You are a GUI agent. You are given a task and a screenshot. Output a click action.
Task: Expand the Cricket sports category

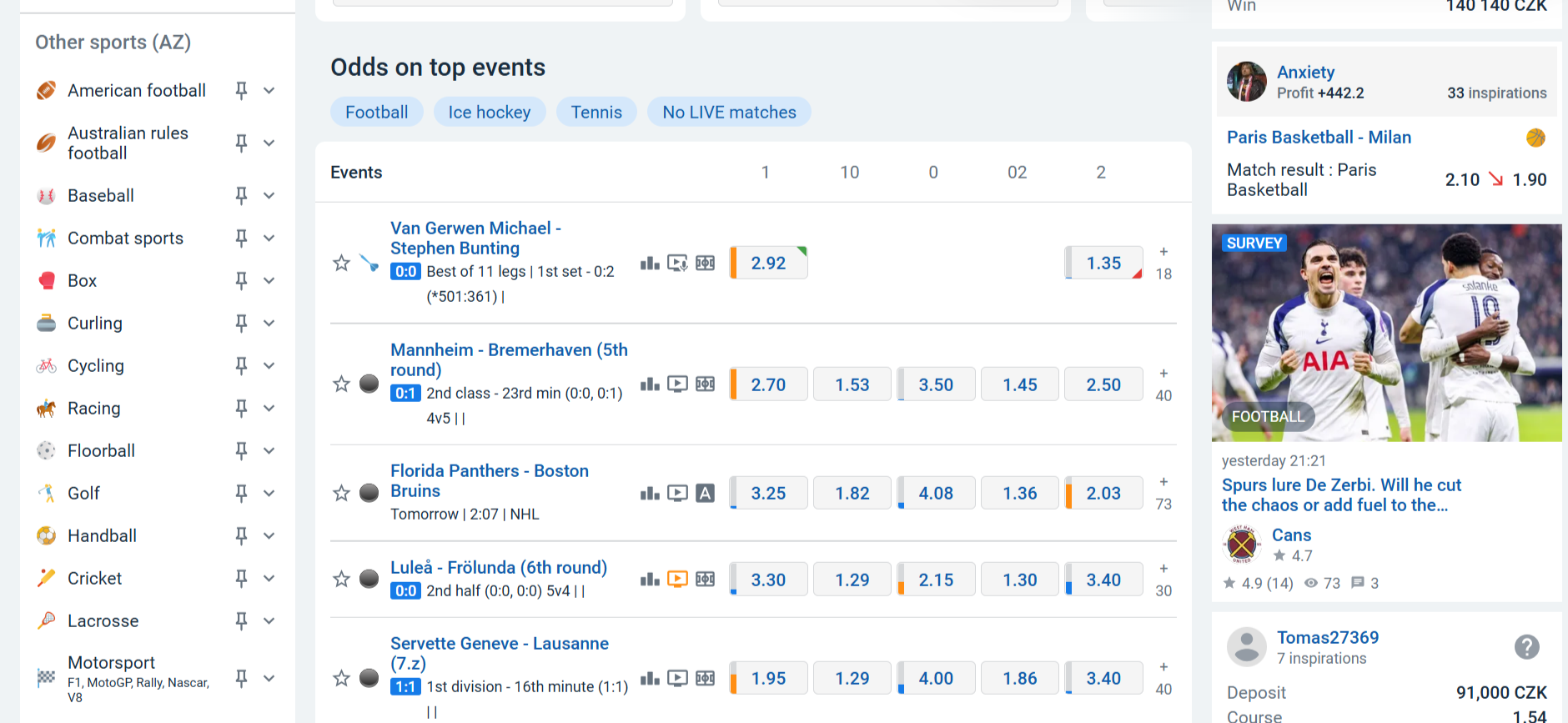[268, 578]
